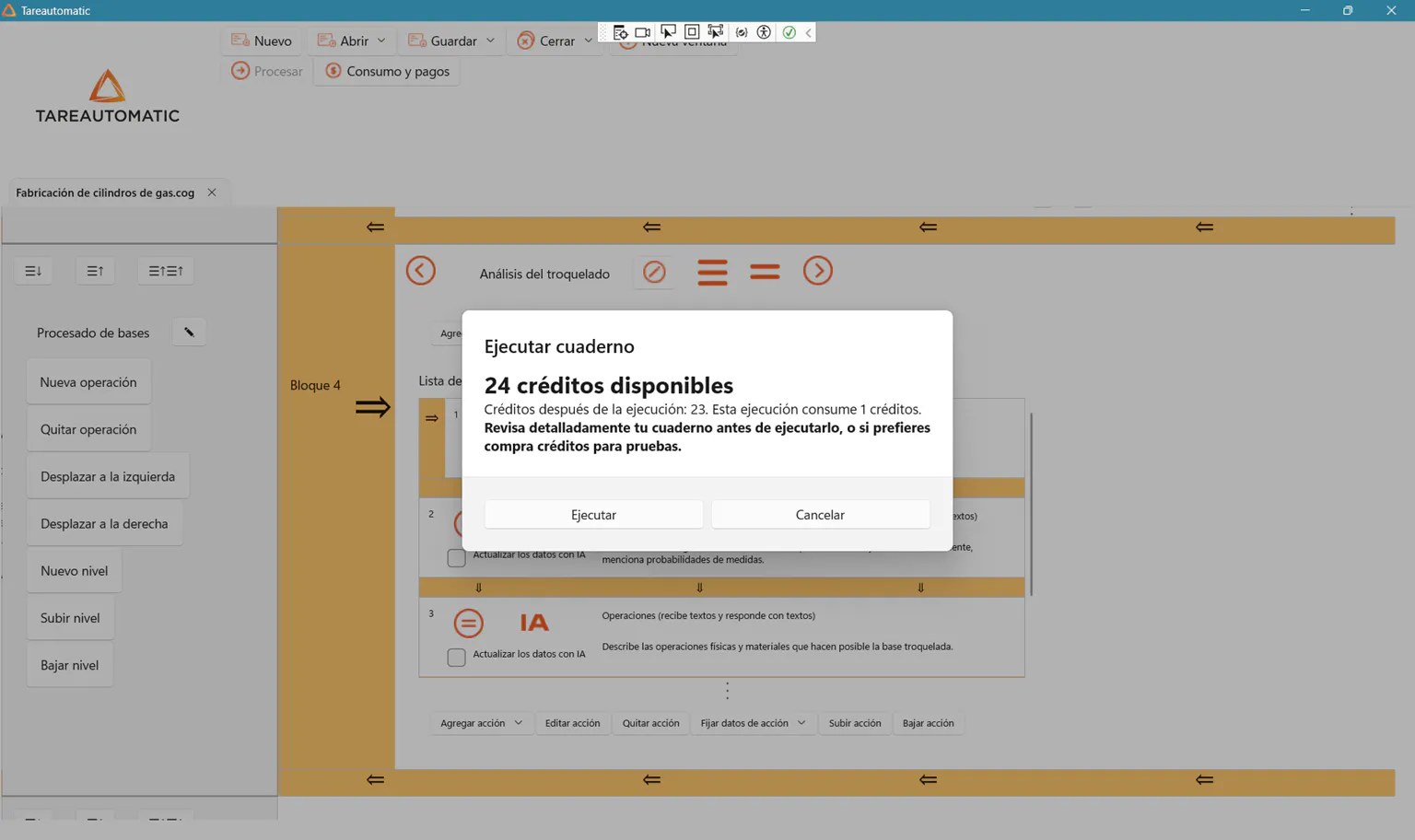Toggle Actualizar los datos con IA in row 3
1415x840 pixels.
pos(456,657)
